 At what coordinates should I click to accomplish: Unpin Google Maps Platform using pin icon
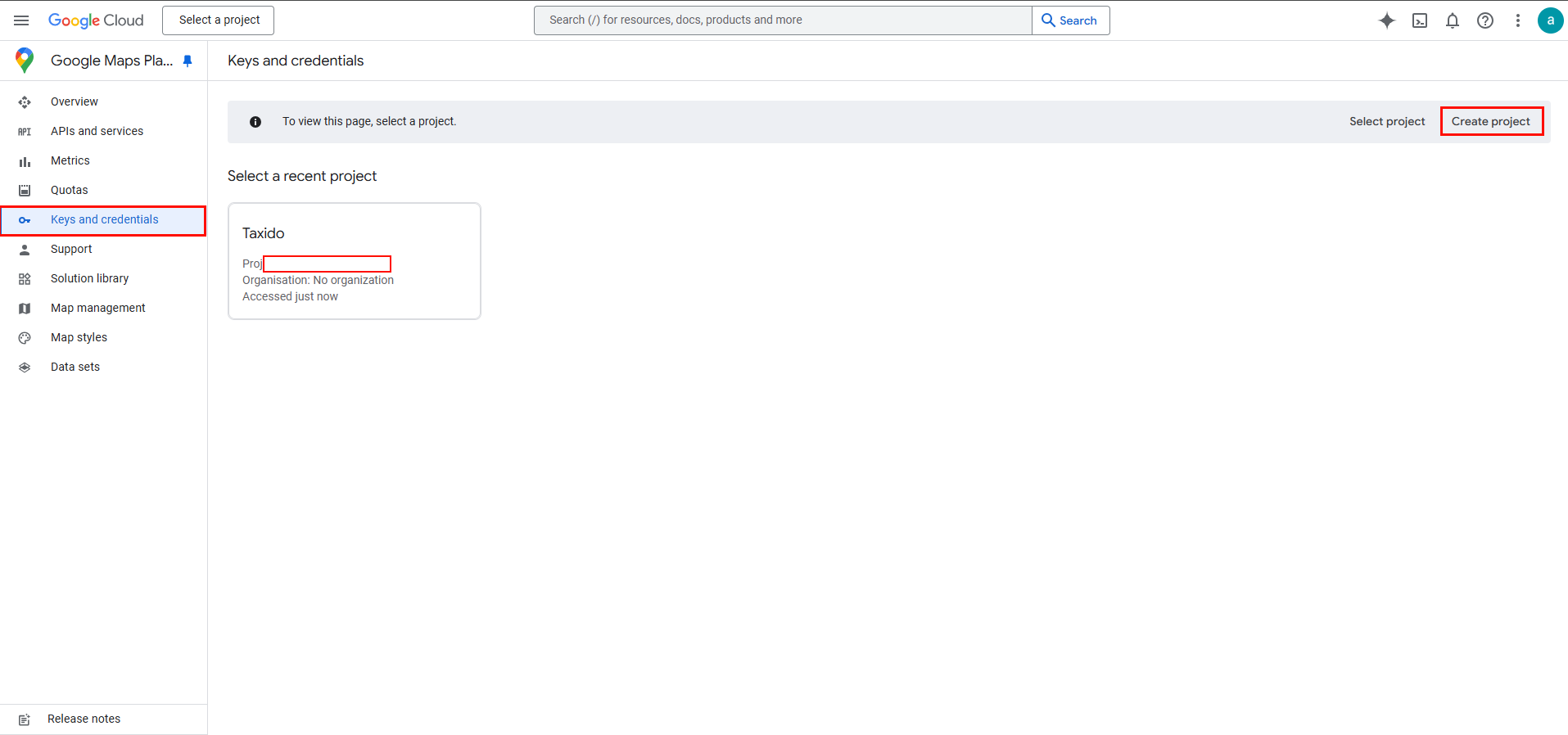[x=188, y=61]
